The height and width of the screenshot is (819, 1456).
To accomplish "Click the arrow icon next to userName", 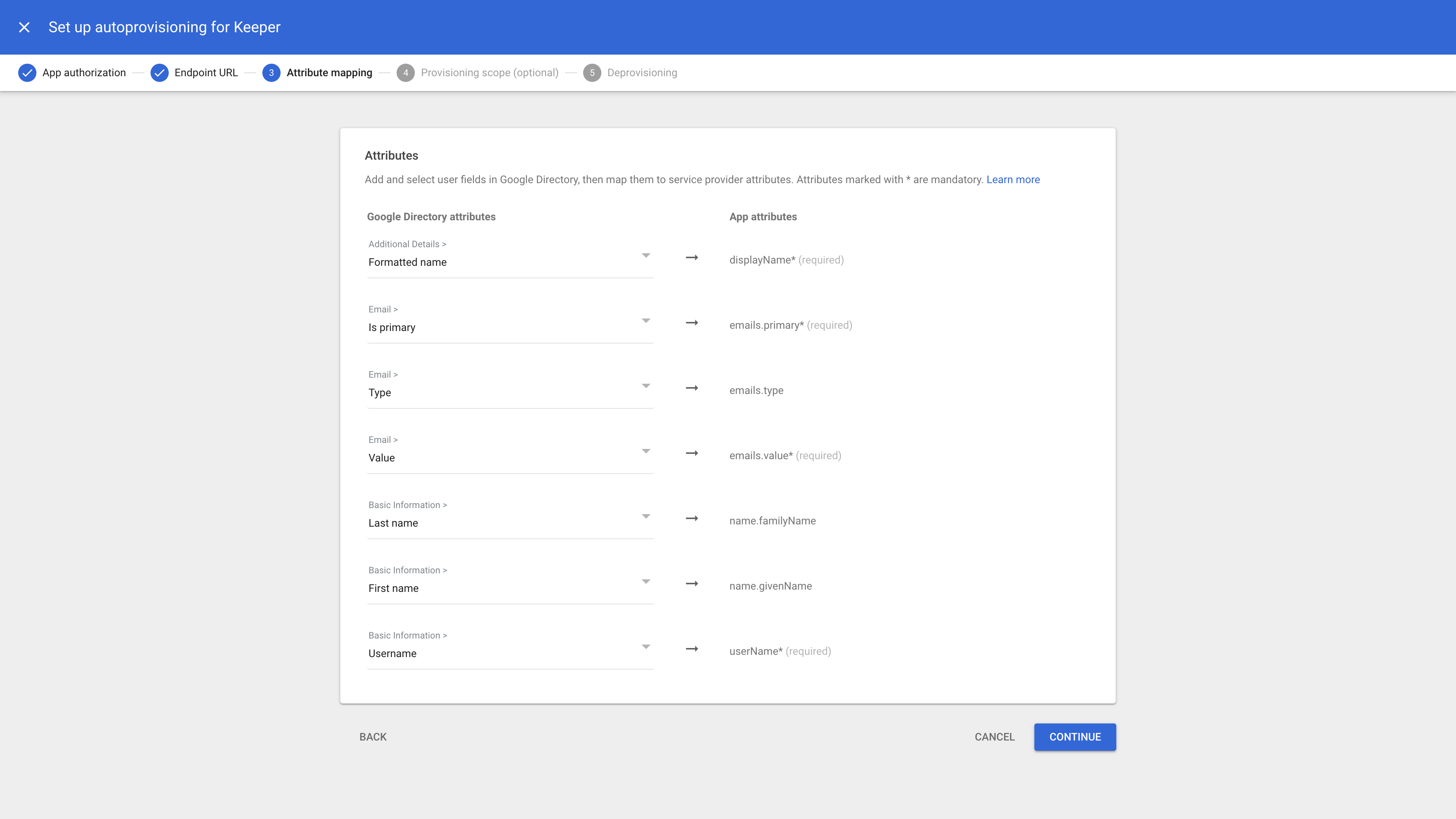I will click(692, 649).
